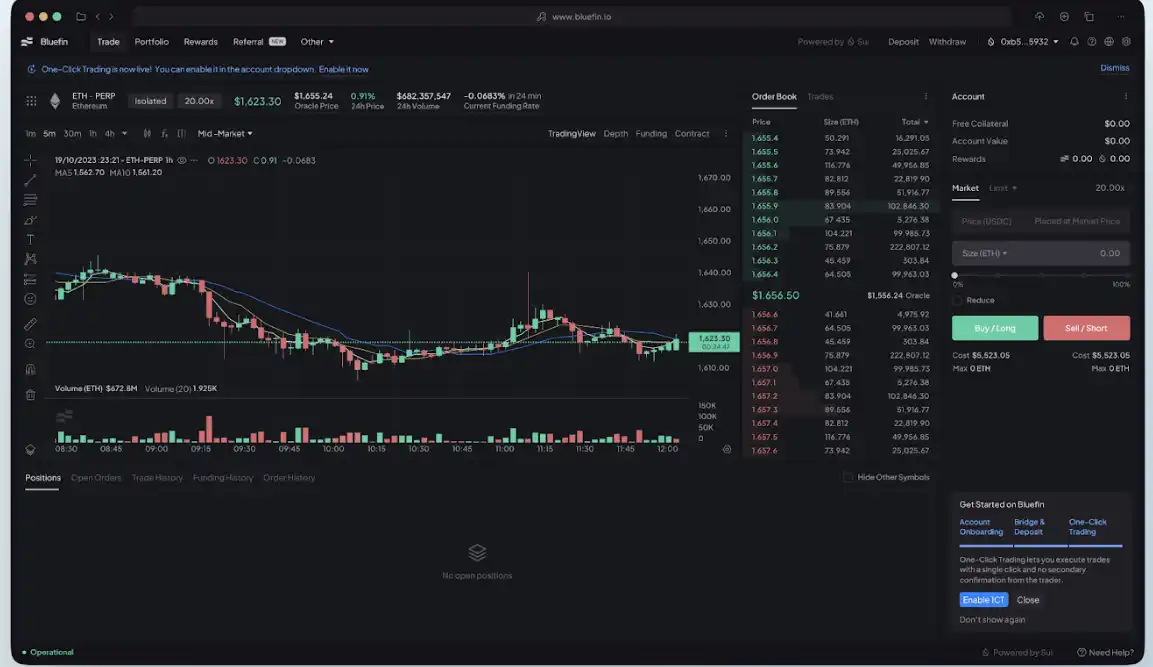Toggle the magnet snap mode
Viewport: 1153px width, 667px height.
[30, 369]
